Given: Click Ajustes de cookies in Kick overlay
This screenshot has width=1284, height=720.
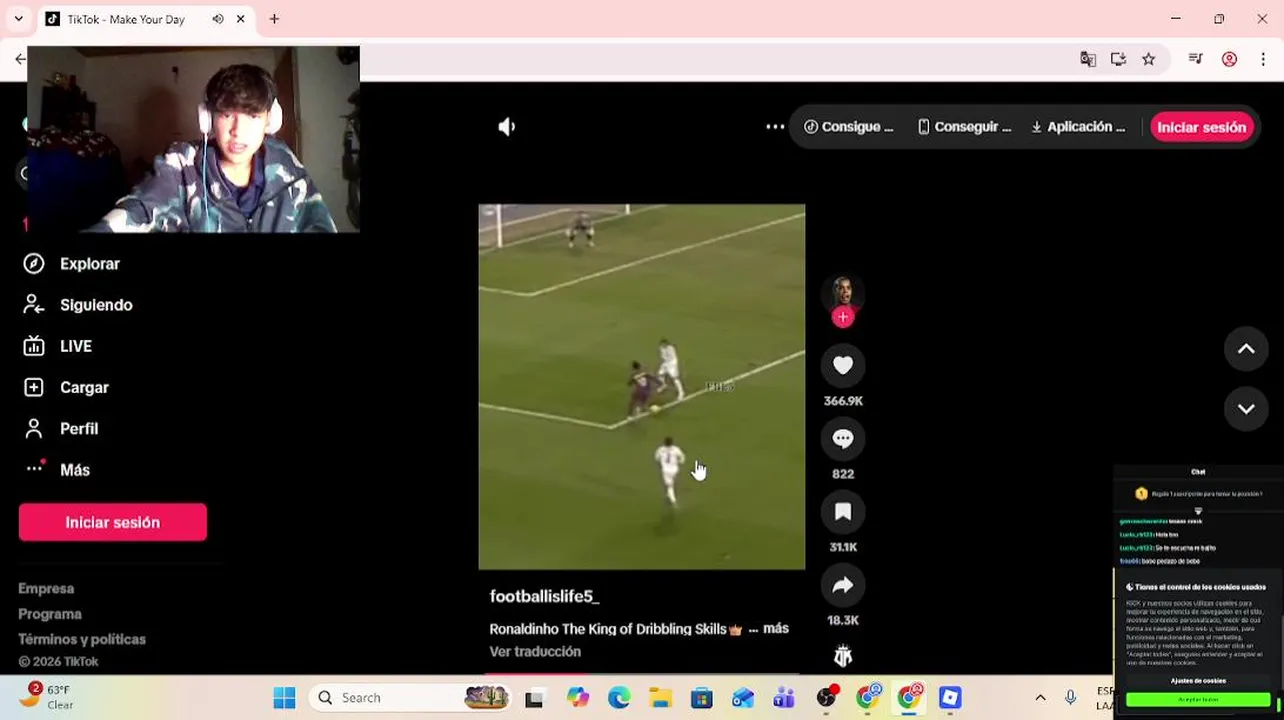Looking at the screenshot, I should [1198, 680].
